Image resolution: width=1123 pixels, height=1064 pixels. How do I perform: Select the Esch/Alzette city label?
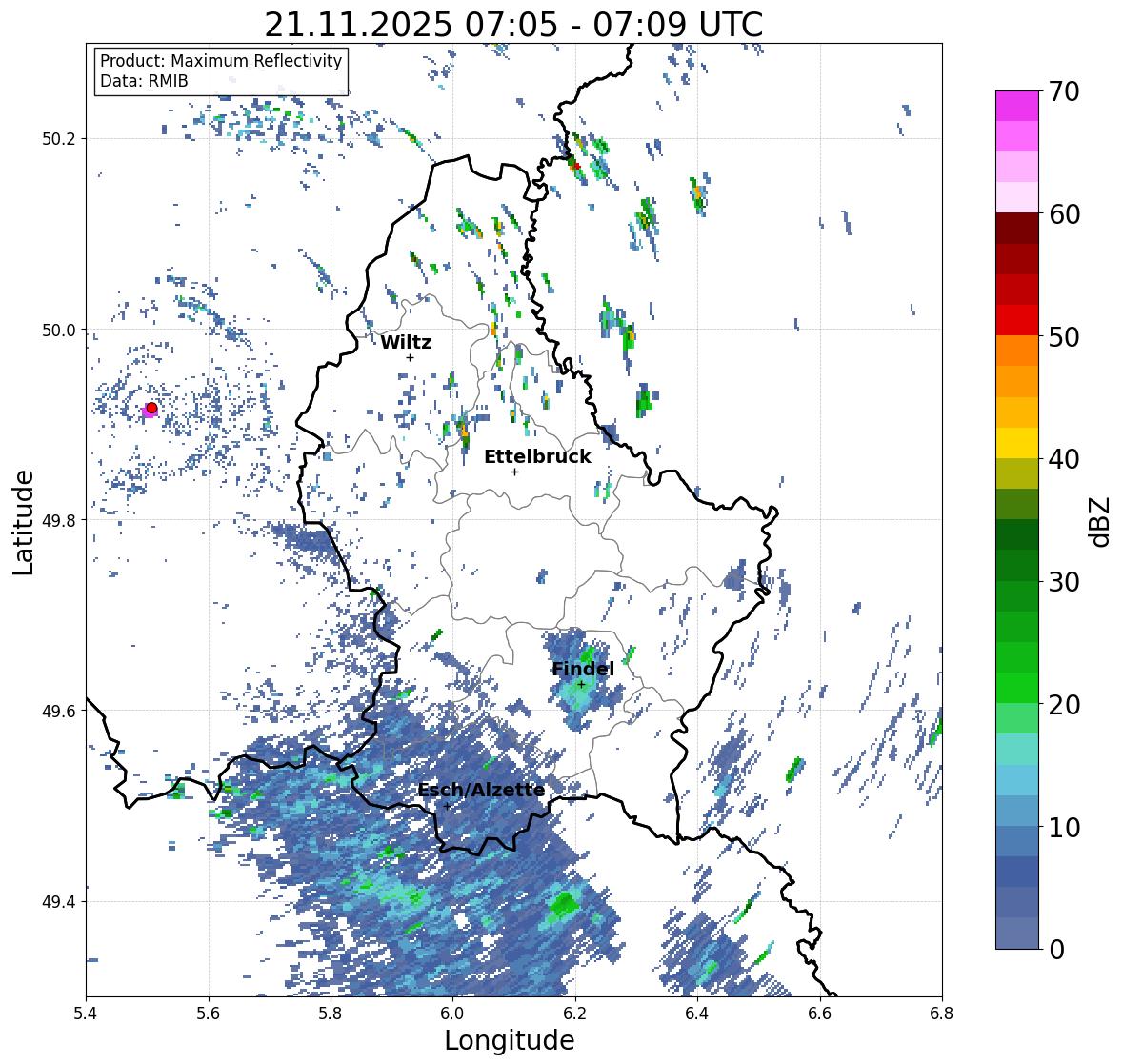click(481, 790)
